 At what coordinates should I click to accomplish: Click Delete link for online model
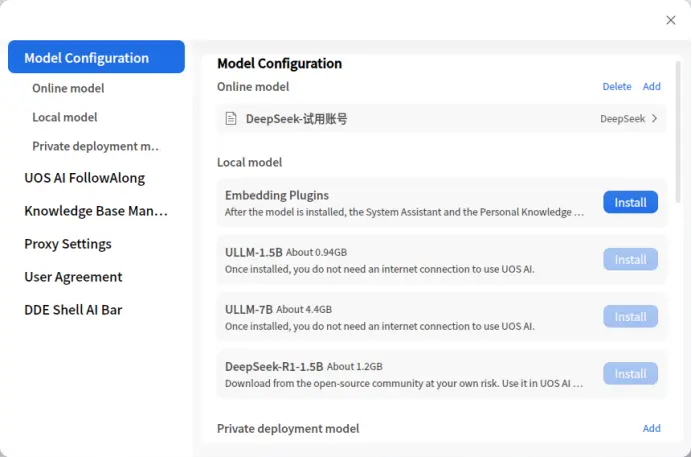[617, 86]
